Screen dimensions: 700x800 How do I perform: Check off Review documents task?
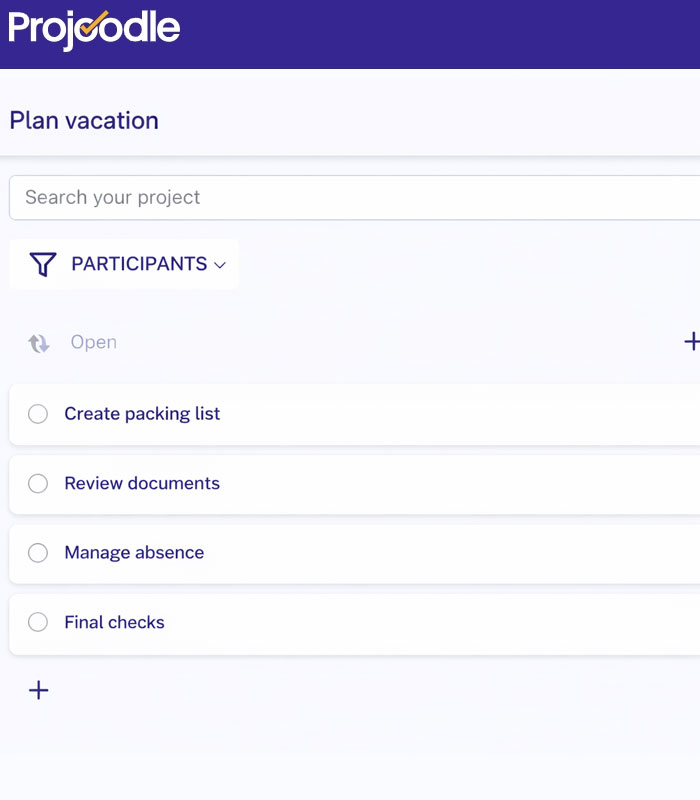pos(37,483)
